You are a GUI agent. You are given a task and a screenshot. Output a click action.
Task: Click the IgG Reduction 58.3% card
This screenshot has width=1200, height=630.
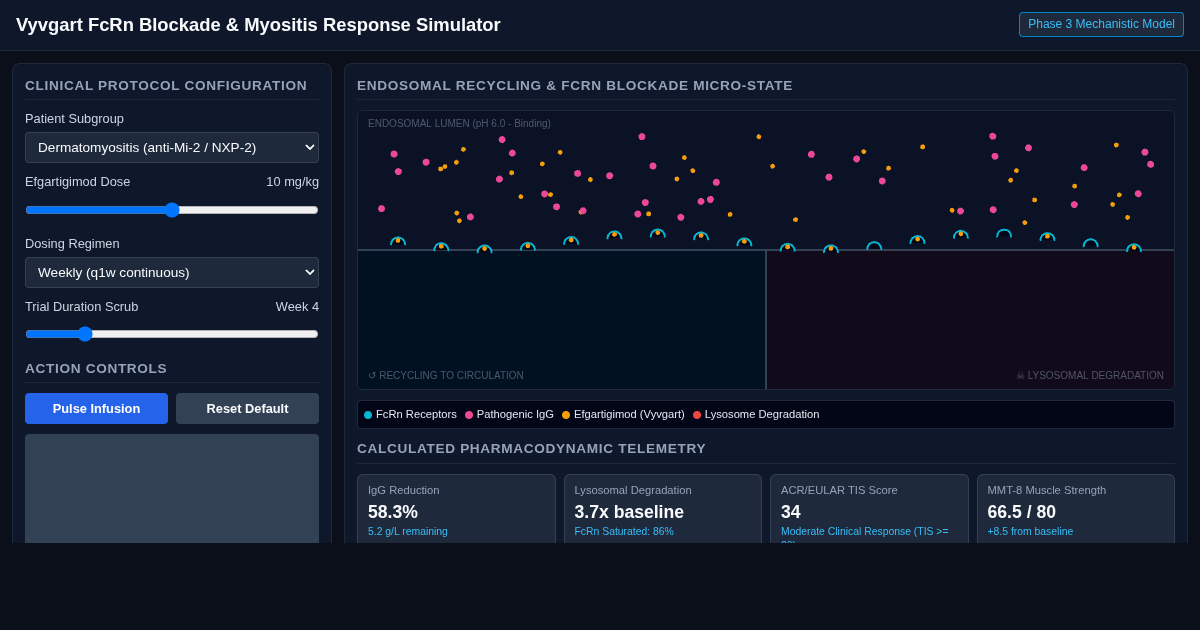pyautogui.click(x=456, y=509)
